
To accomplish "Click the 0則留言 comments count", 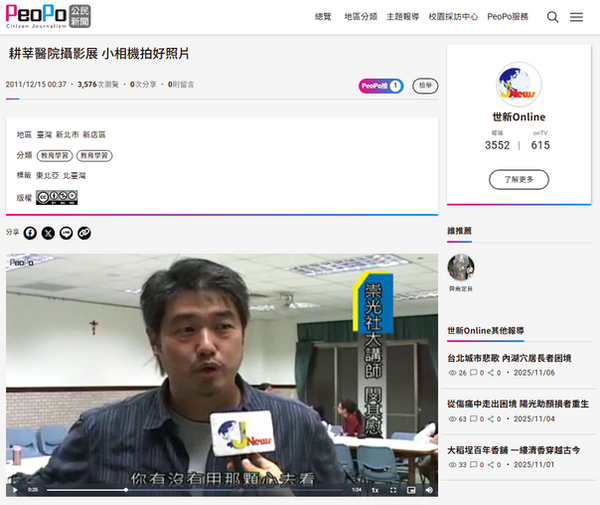I will point(181,85).
